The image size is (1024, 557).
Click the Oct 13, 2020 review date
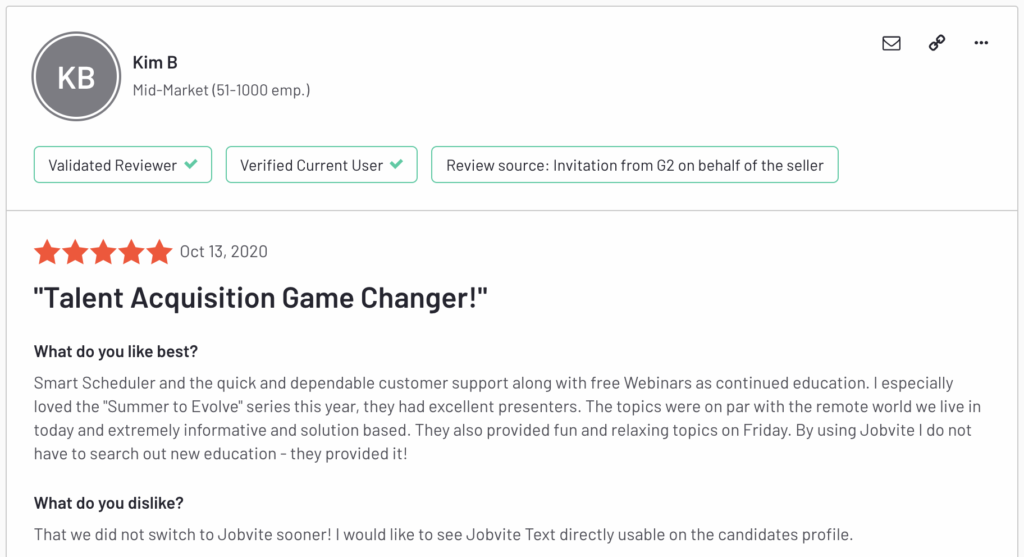coord(223,251)
